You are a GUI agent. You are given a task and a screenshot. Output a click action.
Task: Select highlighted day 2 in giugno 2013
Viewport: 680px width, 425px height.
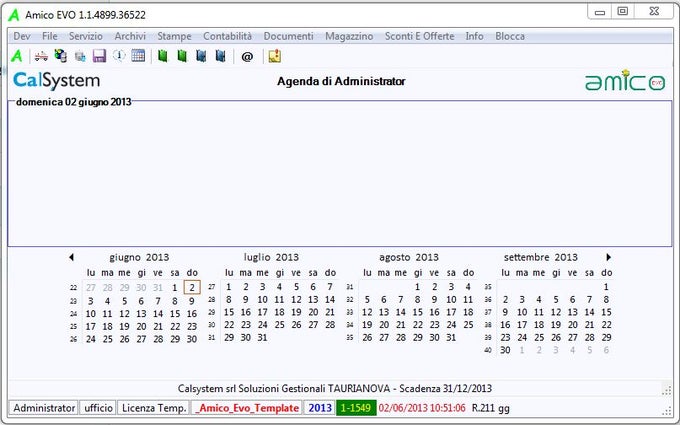192,287
